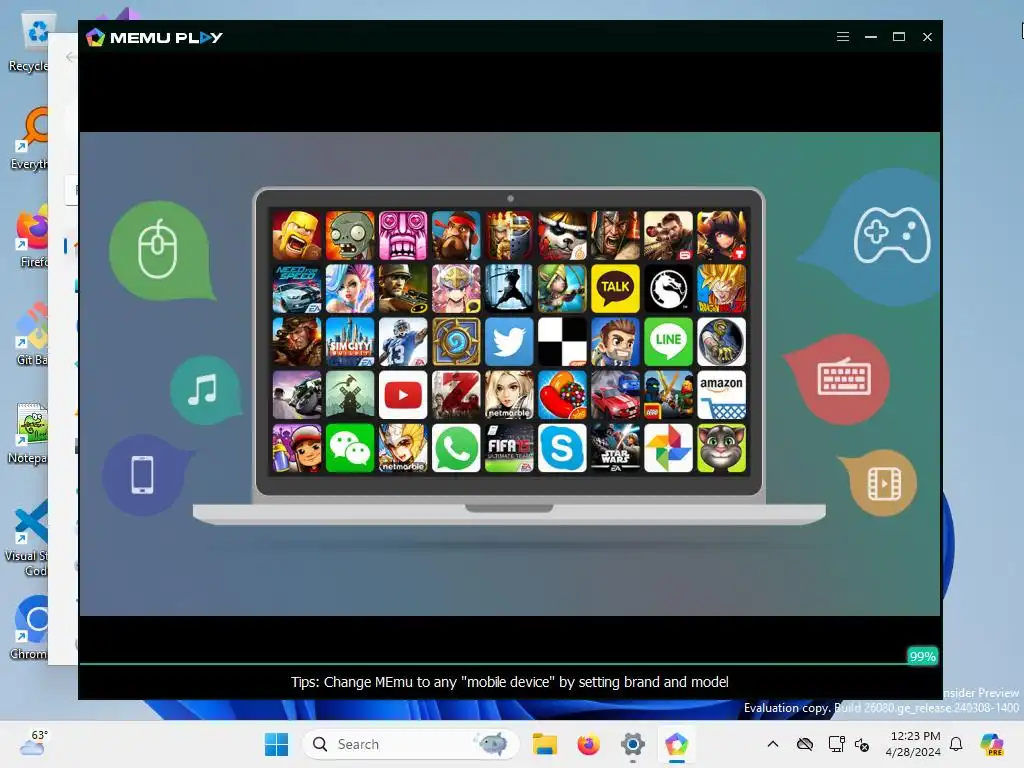The width and height of the screenshot is (1024, 768).
Task: Click the Twitter bird app icon
Action: (x=509, y=342)
